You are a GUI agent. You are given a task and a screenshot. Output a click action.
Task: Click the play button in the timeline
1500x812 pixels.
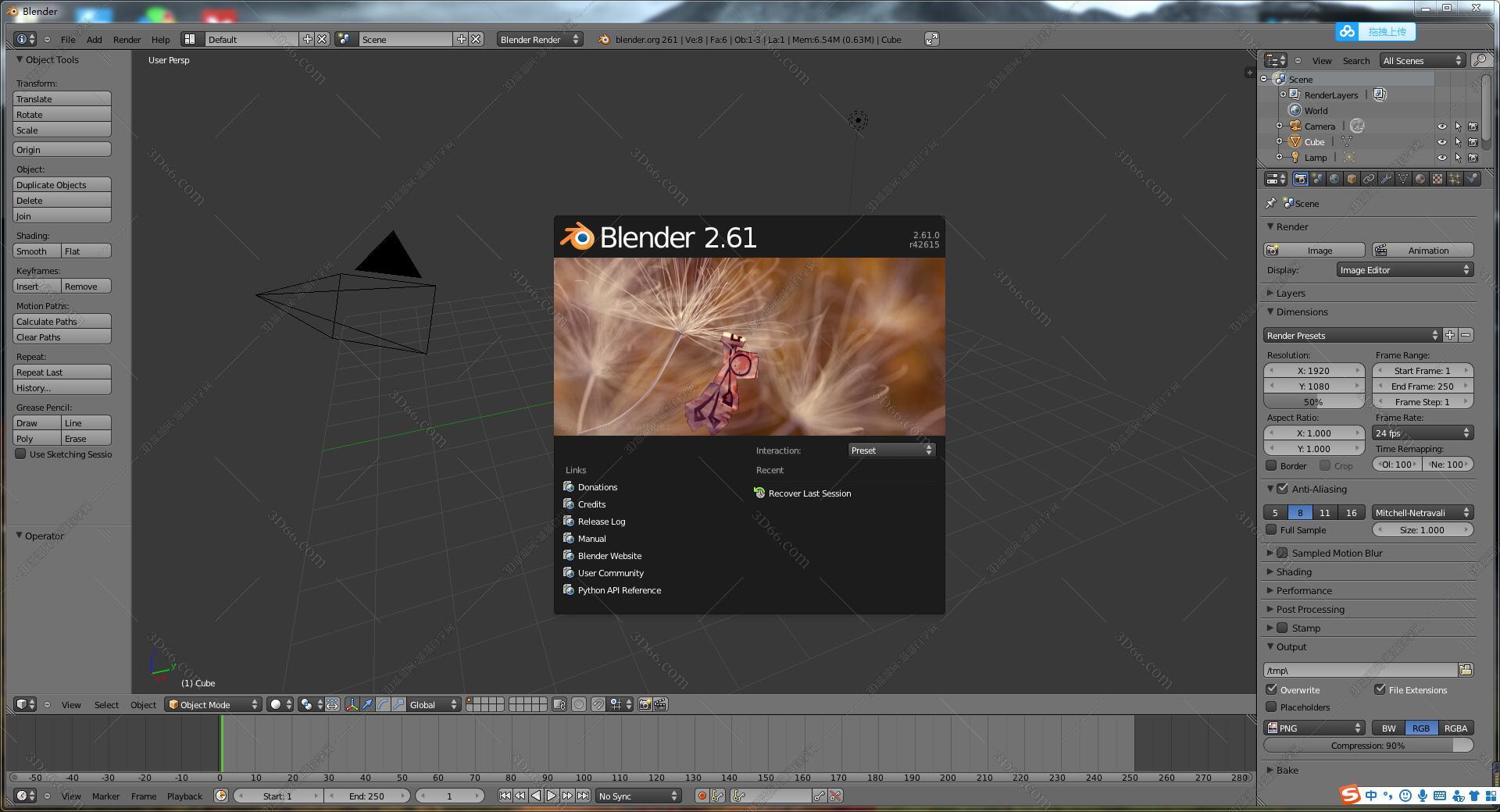[x=552, y=796]
